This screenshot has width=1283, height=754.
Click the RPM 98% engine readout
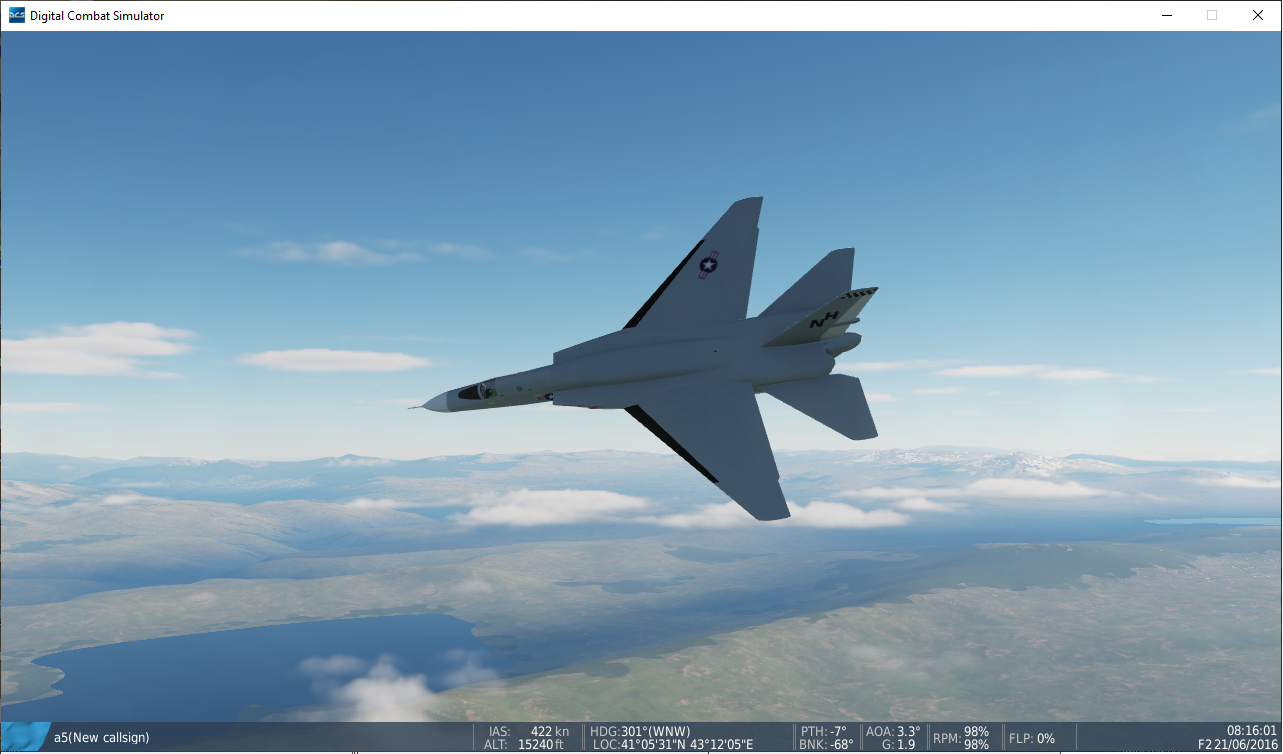(960, 738)
